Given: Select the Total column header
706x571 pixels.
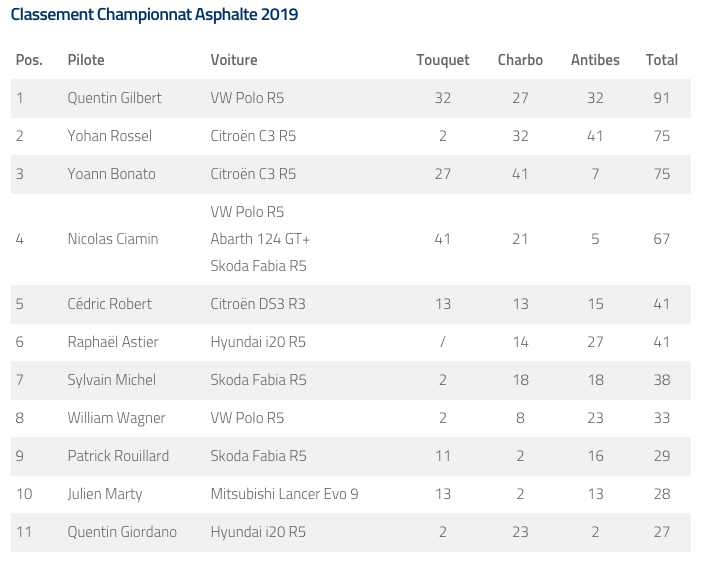Looking at the screenshot, I should click(661, 60).
